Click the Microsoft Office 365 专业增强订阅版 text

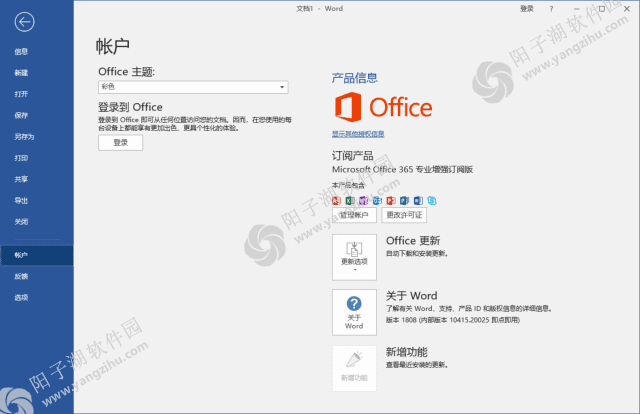402,169
